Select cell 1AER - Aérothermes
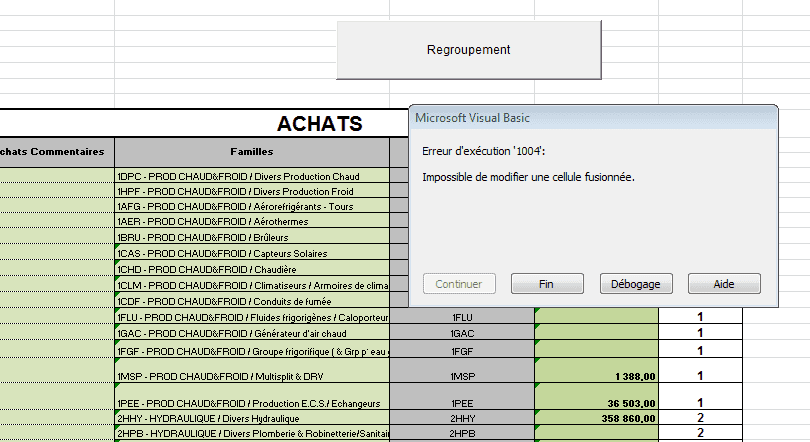 252,220
